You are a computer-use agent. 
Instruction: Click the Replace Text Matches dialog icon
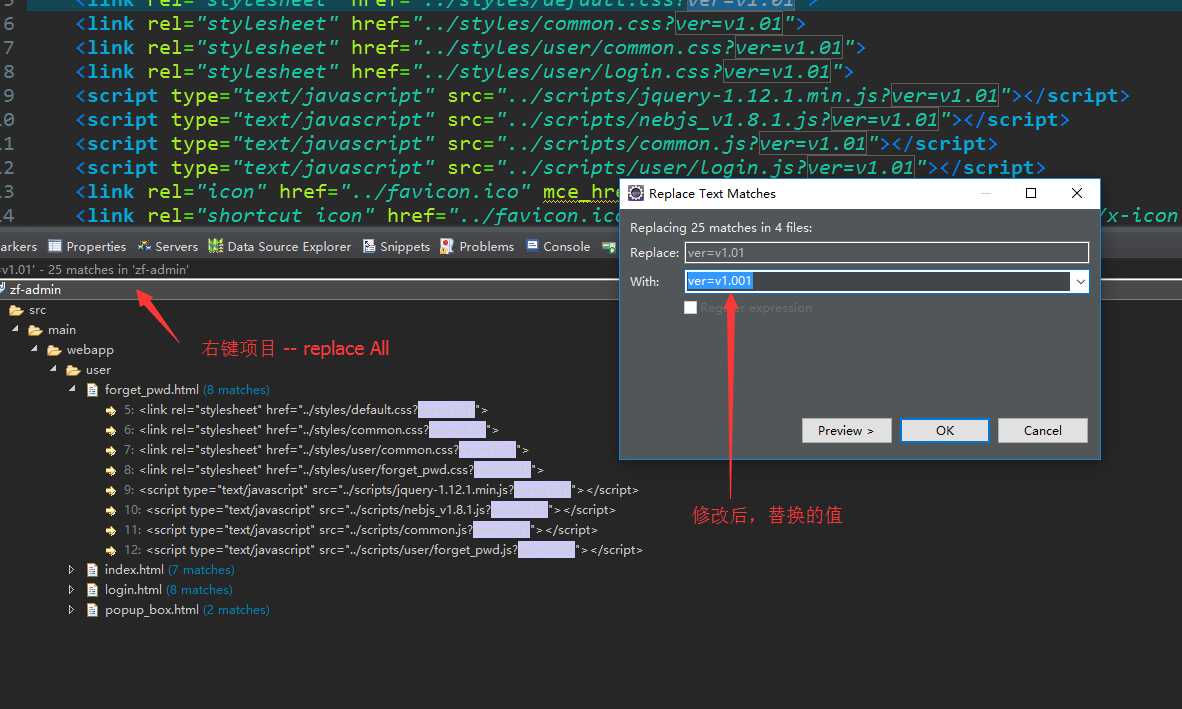pos(636,194)
